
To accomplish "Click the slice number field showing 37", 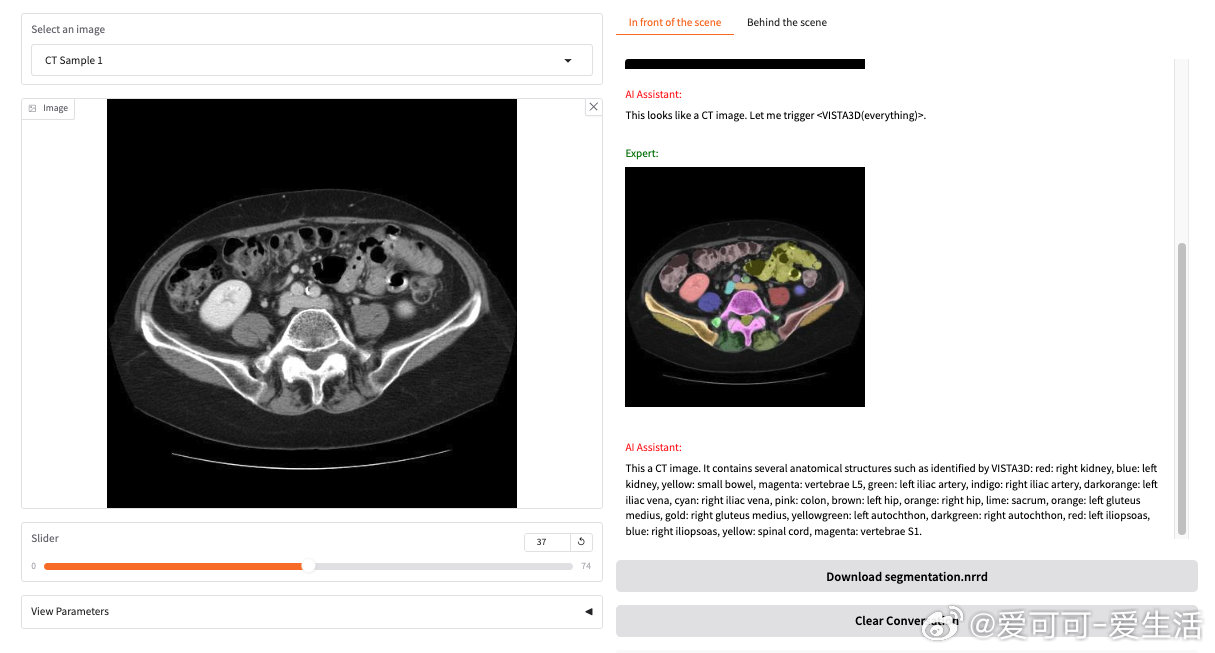I will coord(547,542).
